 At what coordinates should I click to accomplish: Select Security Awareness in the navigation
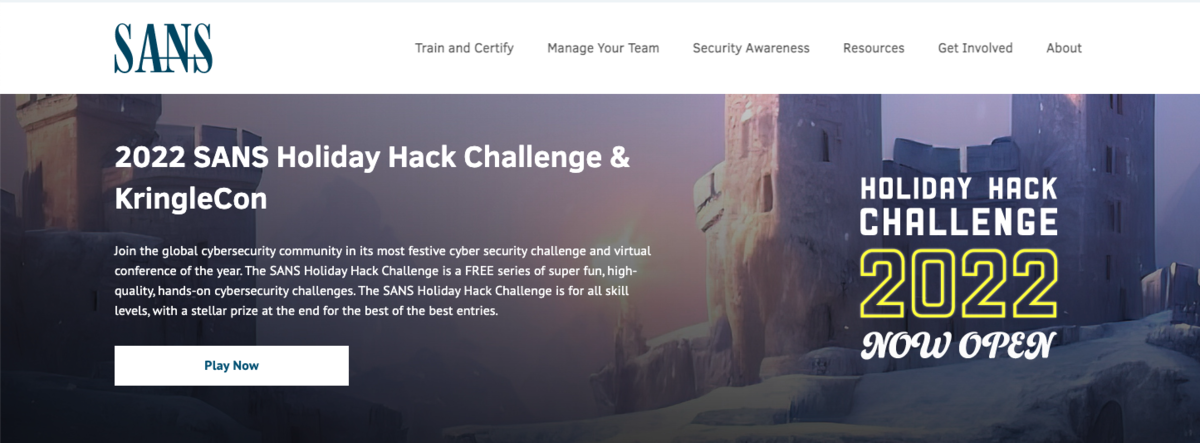(x=751, y=48)
